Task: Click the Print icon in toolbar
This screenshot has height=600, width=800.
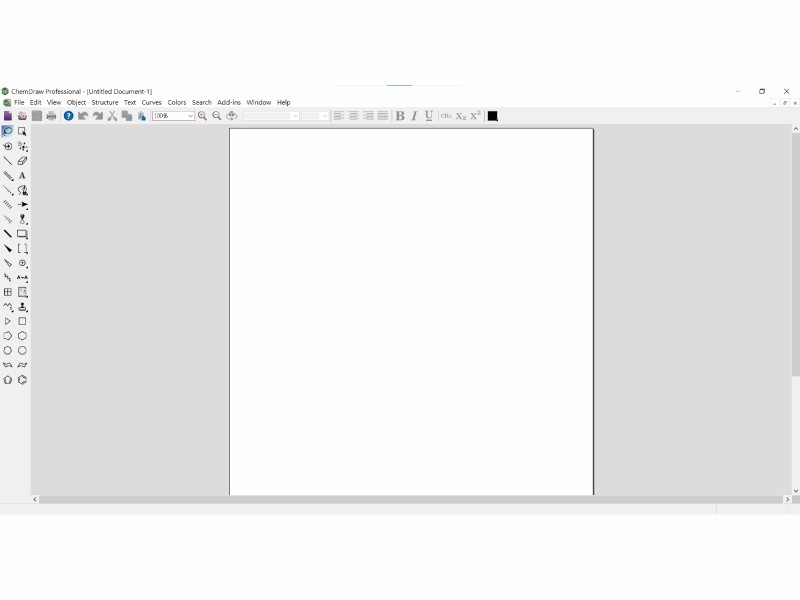Action: pos(51,116)
